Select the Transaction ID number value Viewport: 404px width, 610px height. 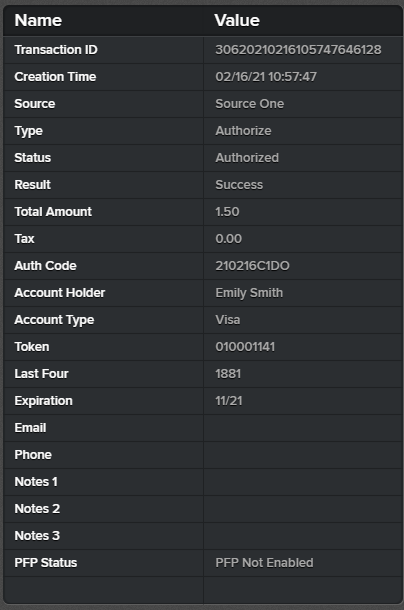pyautogui.click(x=298, y=50)
